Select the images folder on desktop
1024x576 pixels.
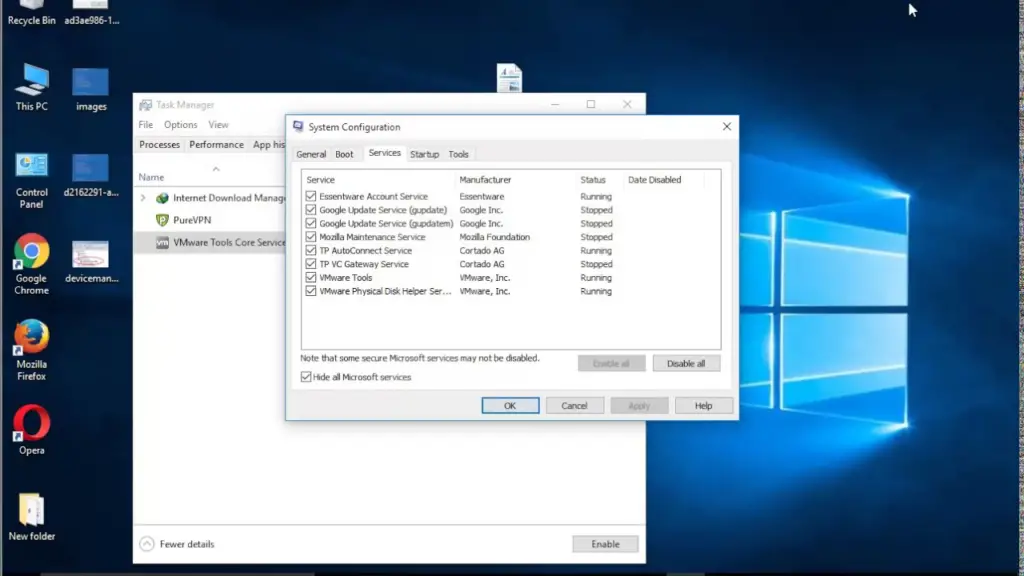(x=91, y=89)
